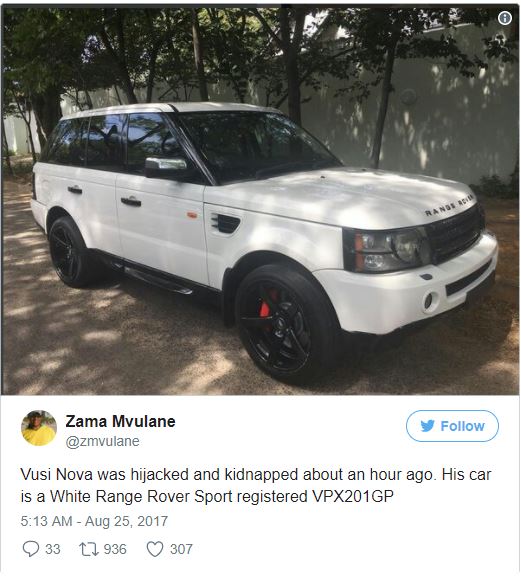This screenshot has height=578, width=521.
Task: Click the 33 replies count
Action: (x=53, y=549)
